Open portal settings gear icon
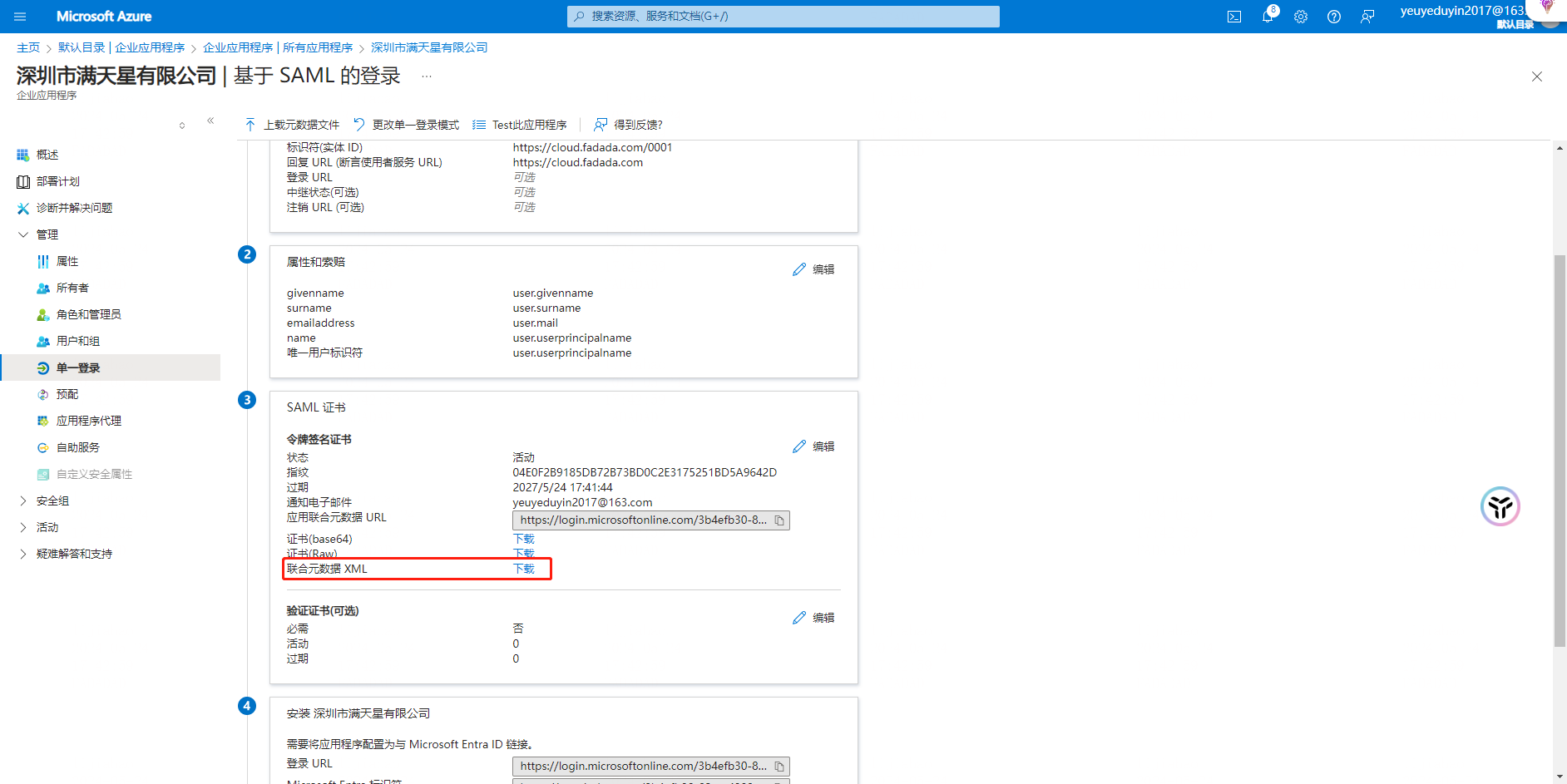This screenshot has width=1567, height=784. tap(1301, 17)
